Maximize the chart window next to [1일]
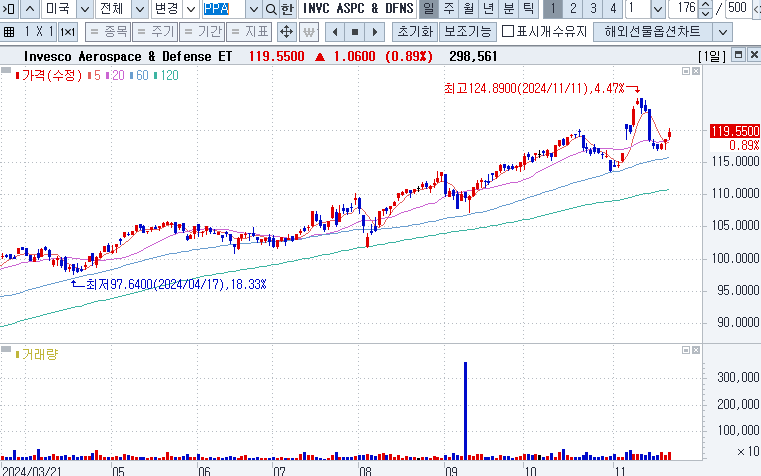The height and width of the screenshot is (476, 761). [x=738, y=55]
